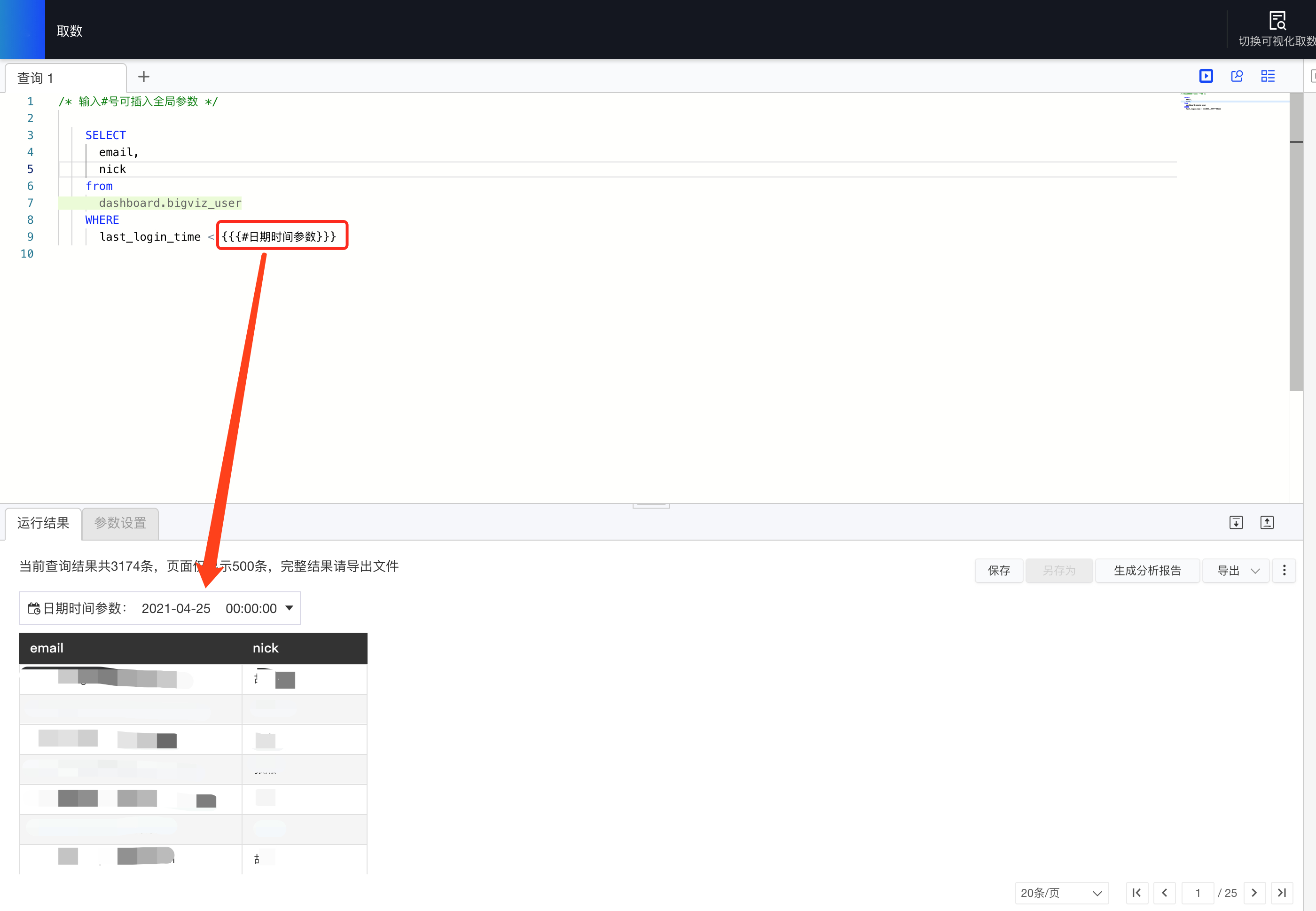The height and width of the screenshot is (911, 1316).
Task: Click the calendar icon of date parameter
Action: coord(34,608)
